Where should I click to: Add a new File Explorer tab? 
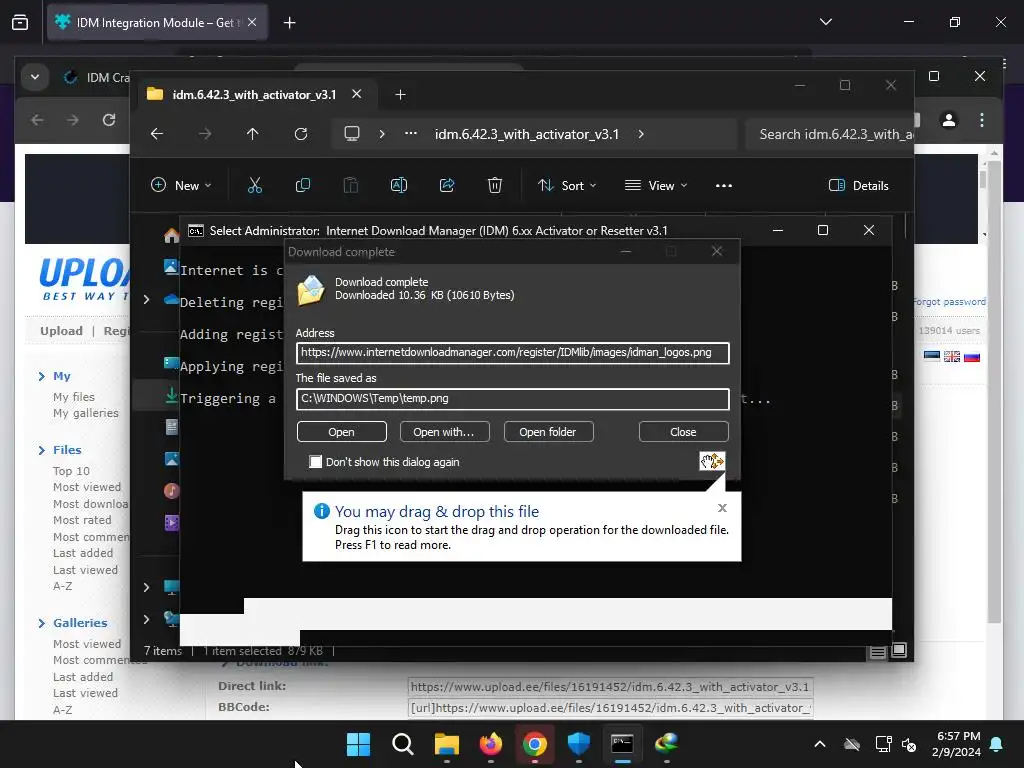[x=400, y=95]
